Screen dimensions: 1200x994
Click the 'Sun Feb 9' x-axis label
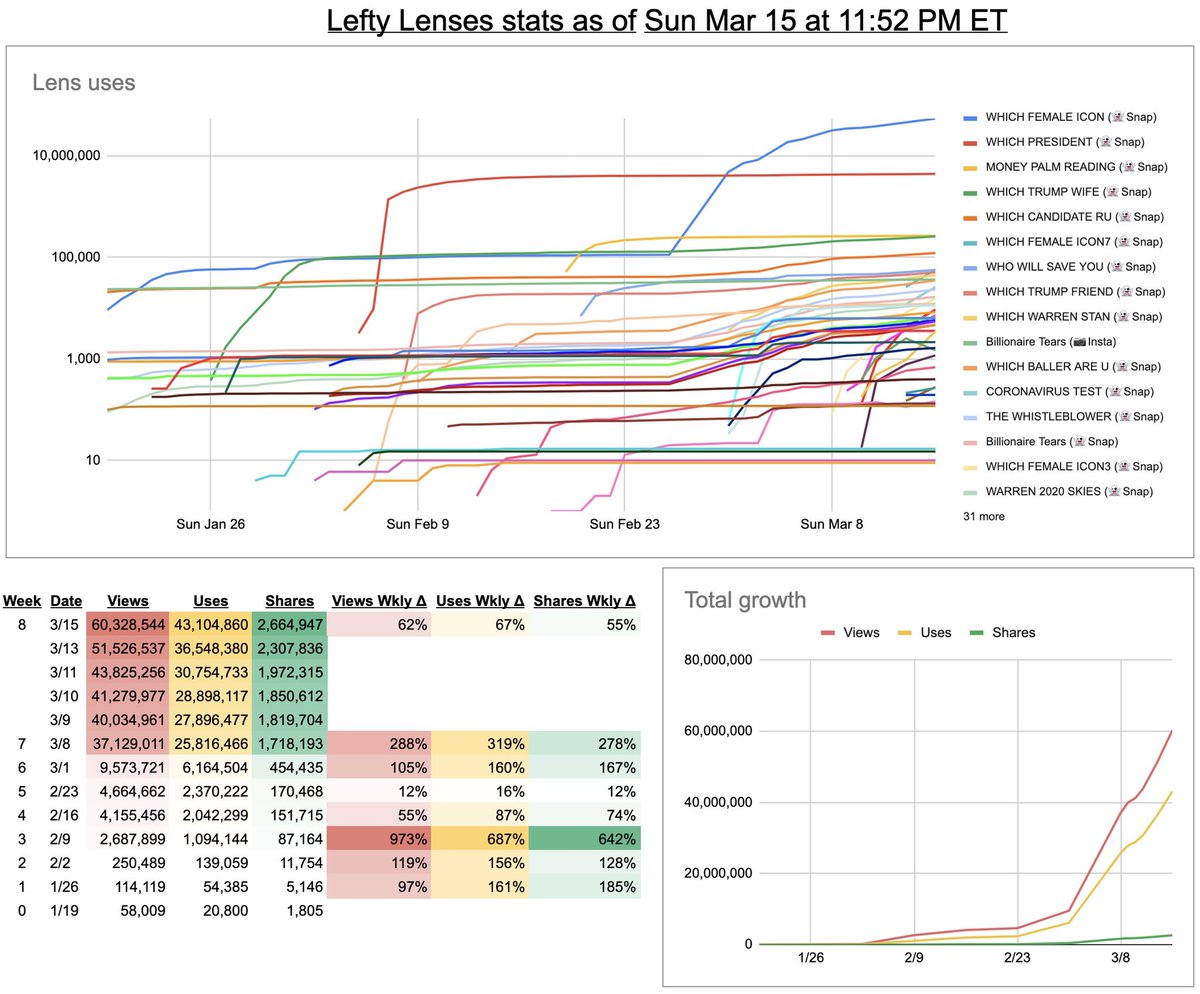pos(417,524)
